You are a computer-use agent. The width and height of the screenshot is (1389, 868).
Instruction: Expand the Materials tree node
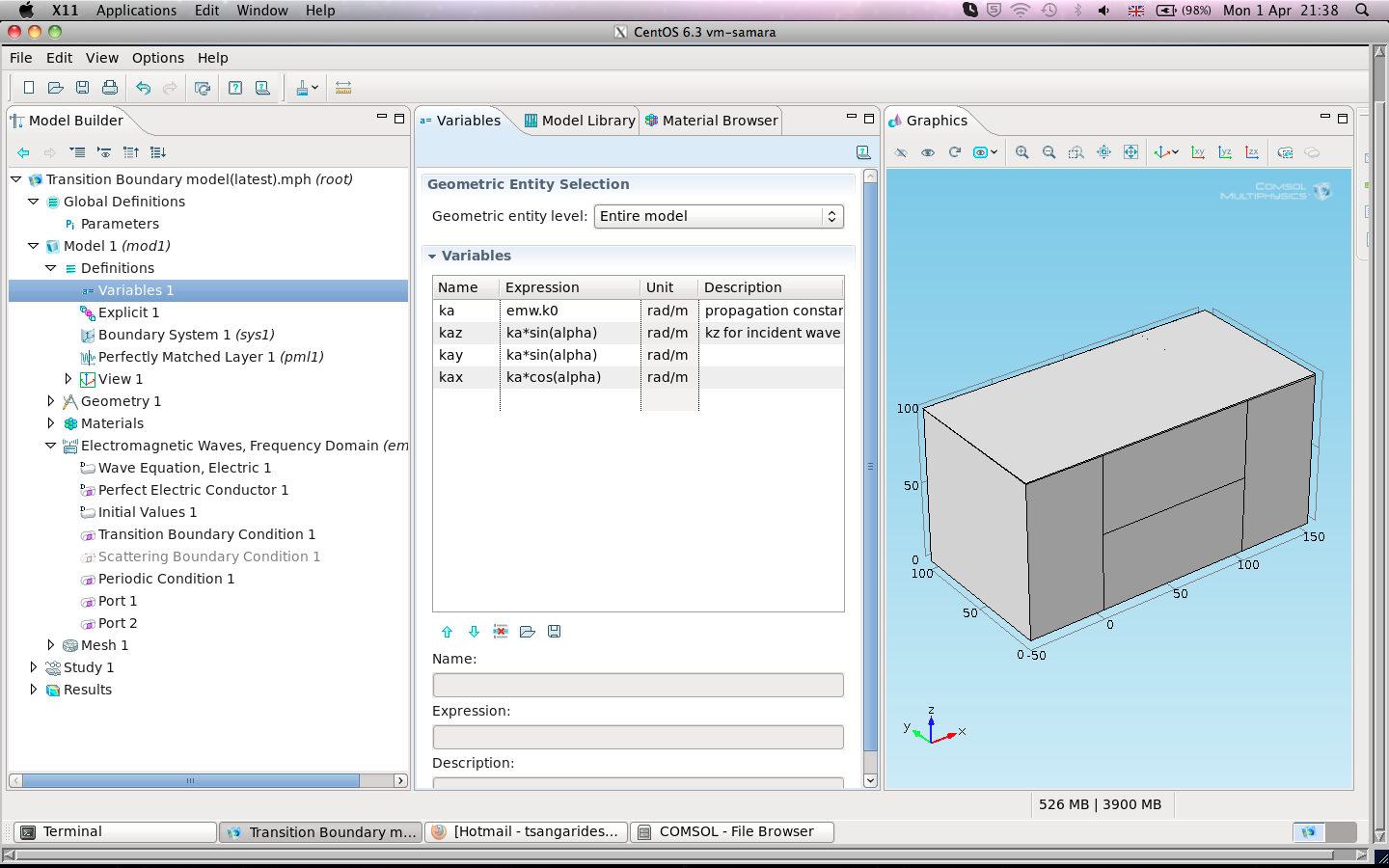tap(51, 423)
